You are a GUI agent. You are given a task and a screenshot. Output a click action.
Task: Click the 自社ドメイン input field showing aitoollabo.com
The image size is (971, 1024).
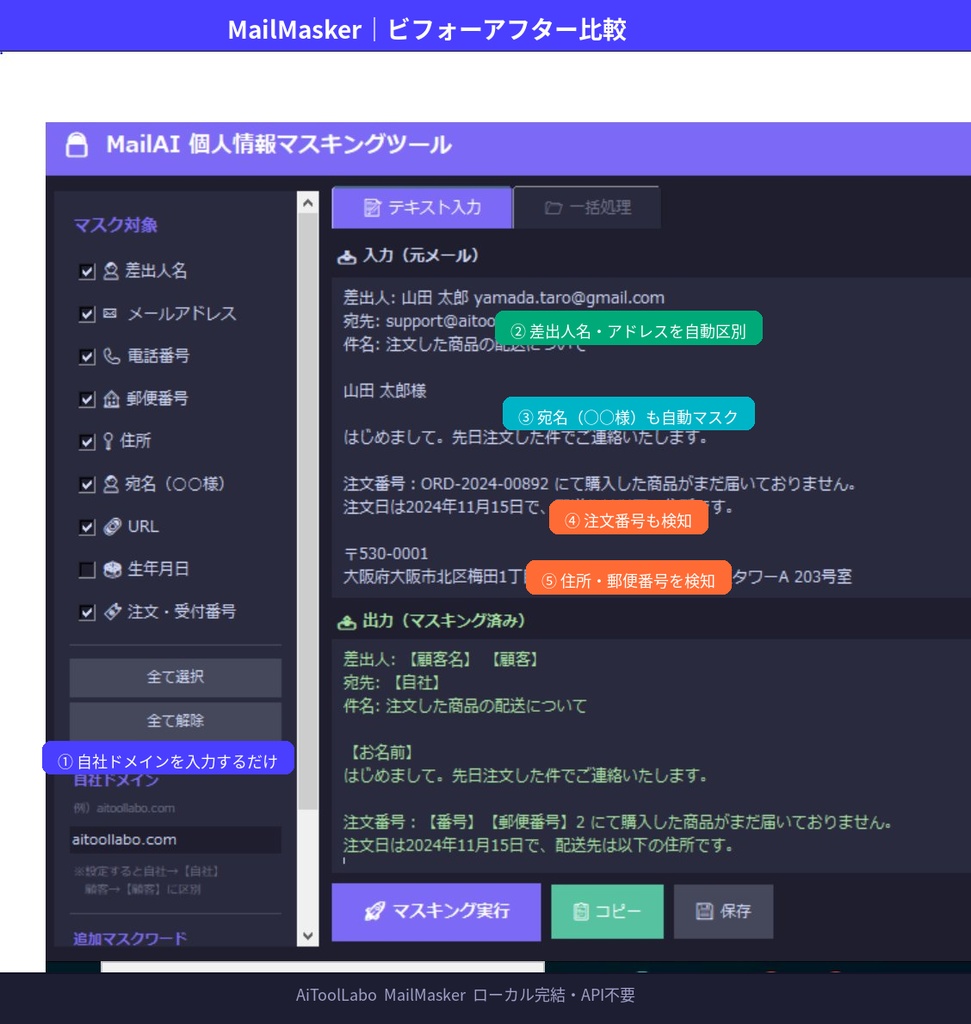click(176, 840)
